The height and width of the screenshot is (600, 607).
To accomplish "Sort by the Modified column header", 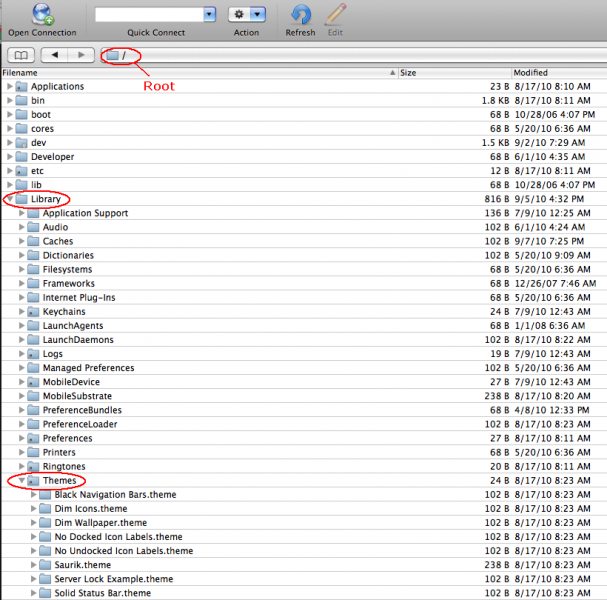I will (558, 73).
